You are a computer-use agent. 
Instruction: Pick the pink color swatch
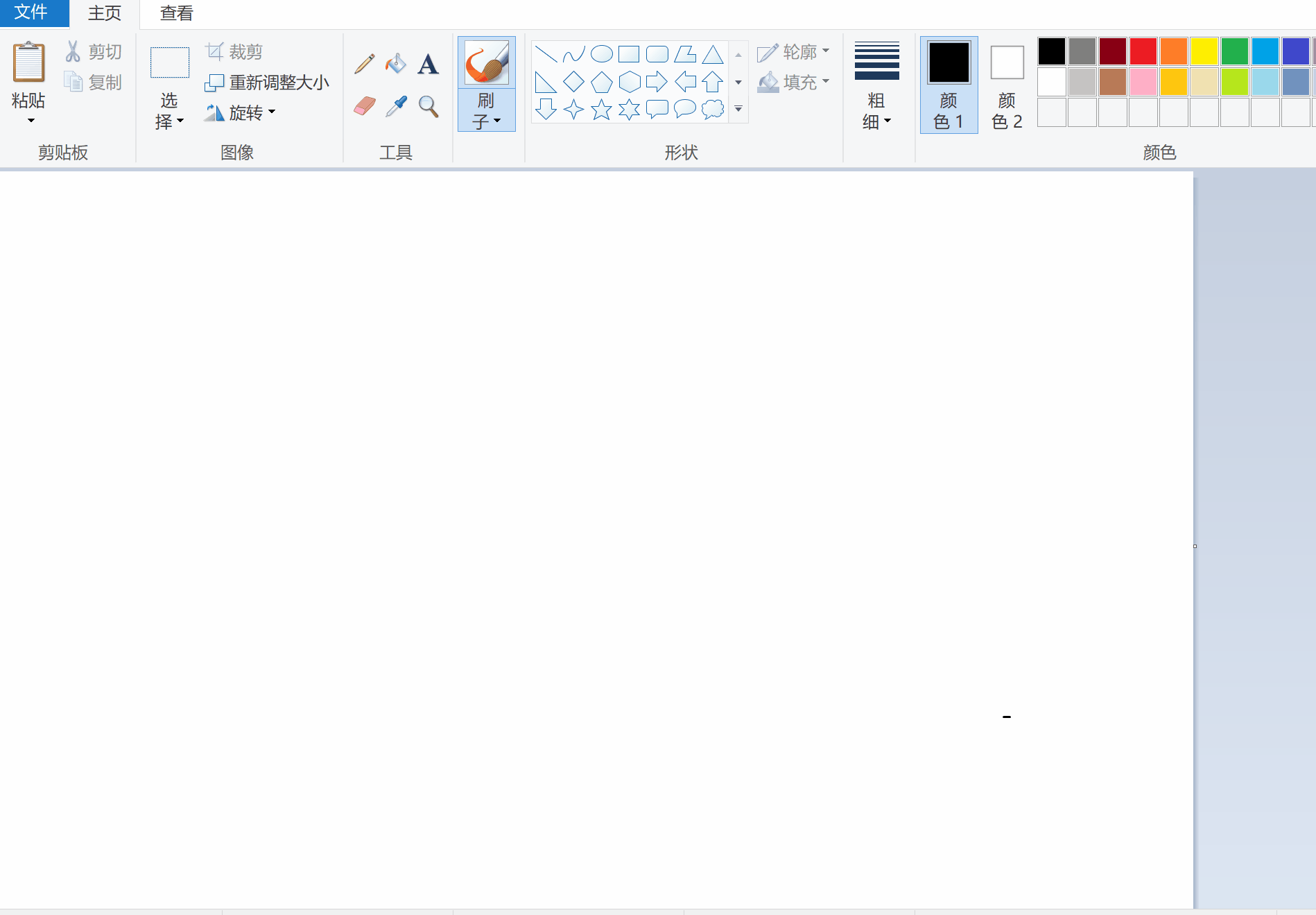pyautogui.click(x=1143, y=82)
